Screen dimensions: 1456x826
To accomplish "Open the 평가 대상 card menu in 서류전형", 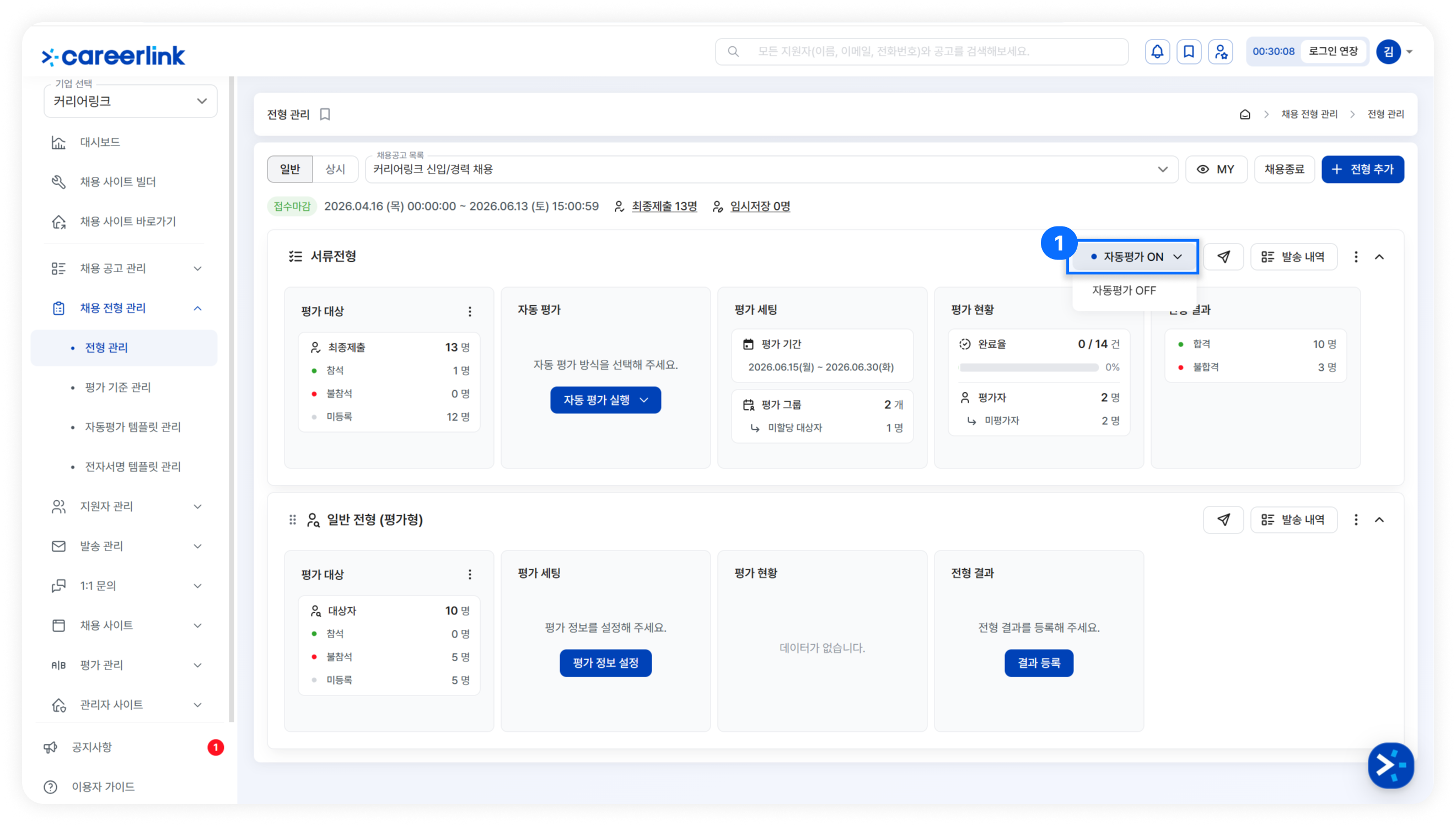I will [470, 311].
